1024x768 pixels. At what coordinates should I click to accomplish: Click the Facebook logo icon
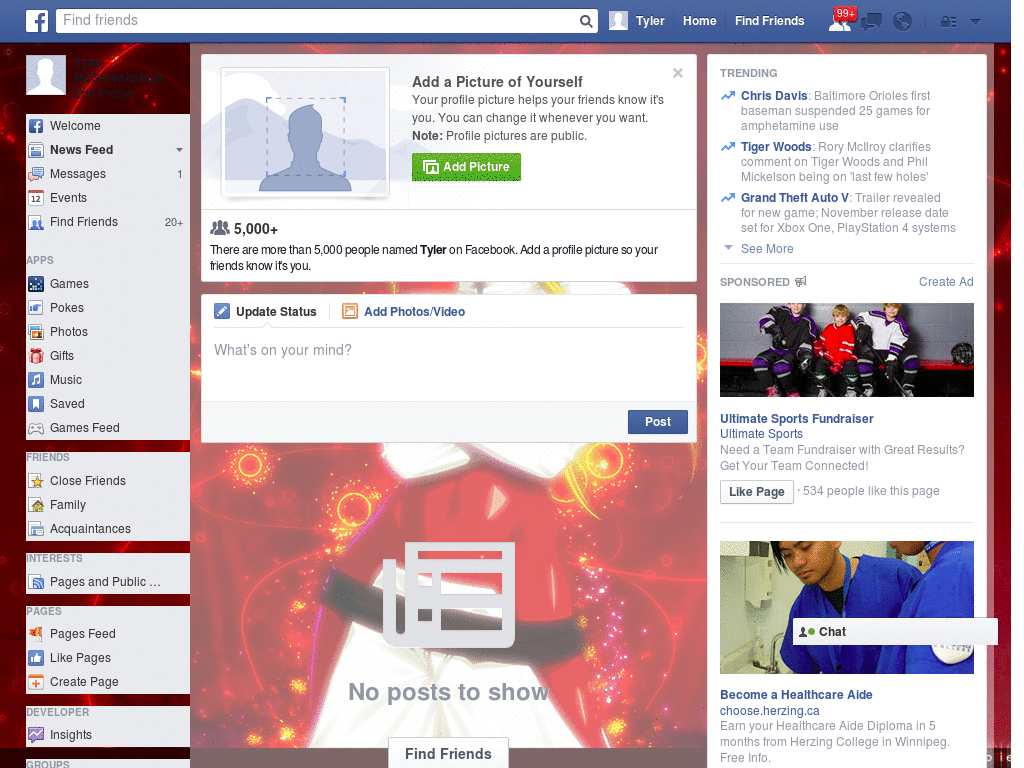pos(37,21)
